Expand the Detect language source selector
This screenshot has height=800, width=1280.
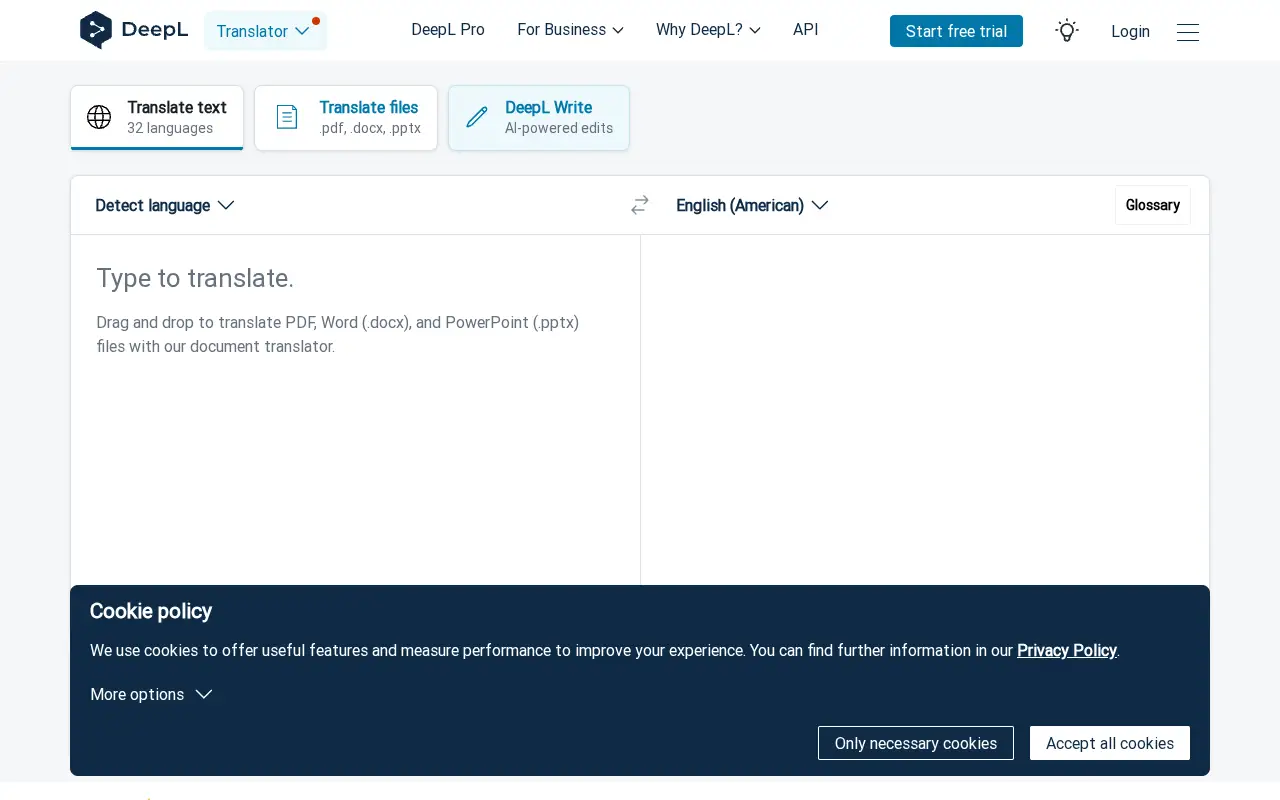(x=165, y=205)
